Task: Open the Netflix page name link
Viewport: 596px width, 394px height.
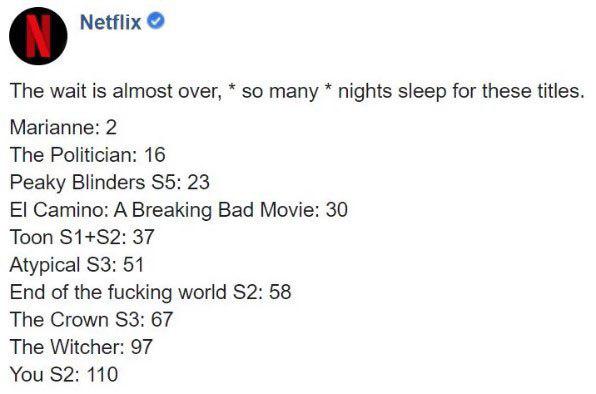Action: click(111, 22)
